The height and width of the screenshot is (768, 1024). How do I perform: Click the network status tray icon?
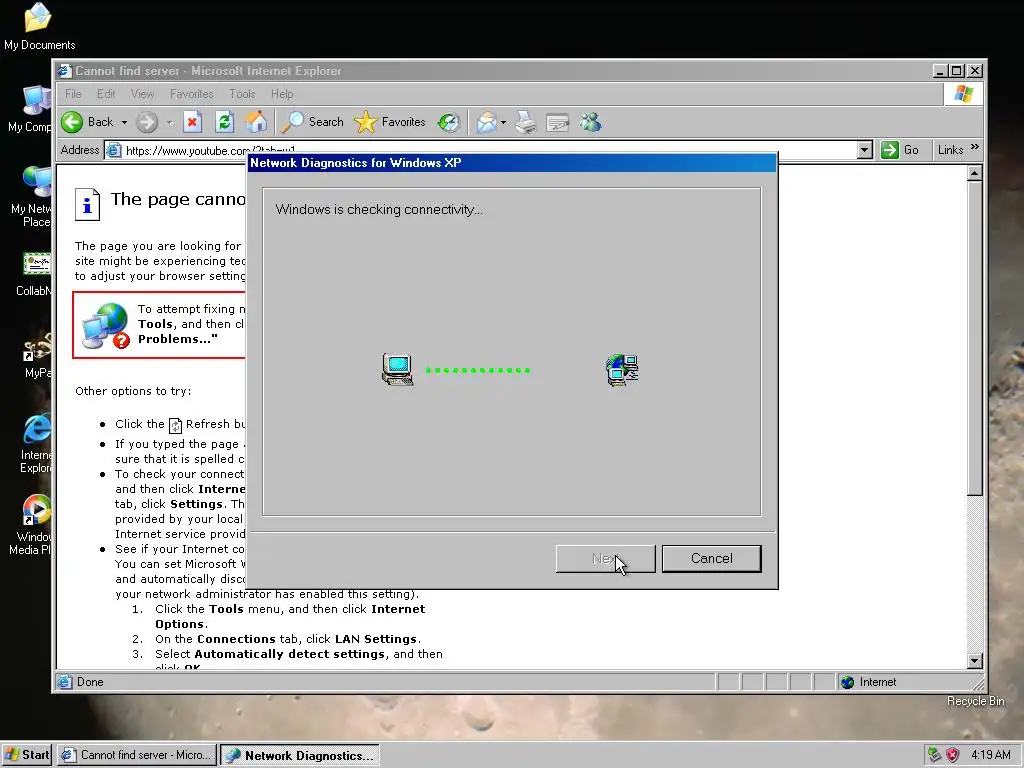click(935, 755)
